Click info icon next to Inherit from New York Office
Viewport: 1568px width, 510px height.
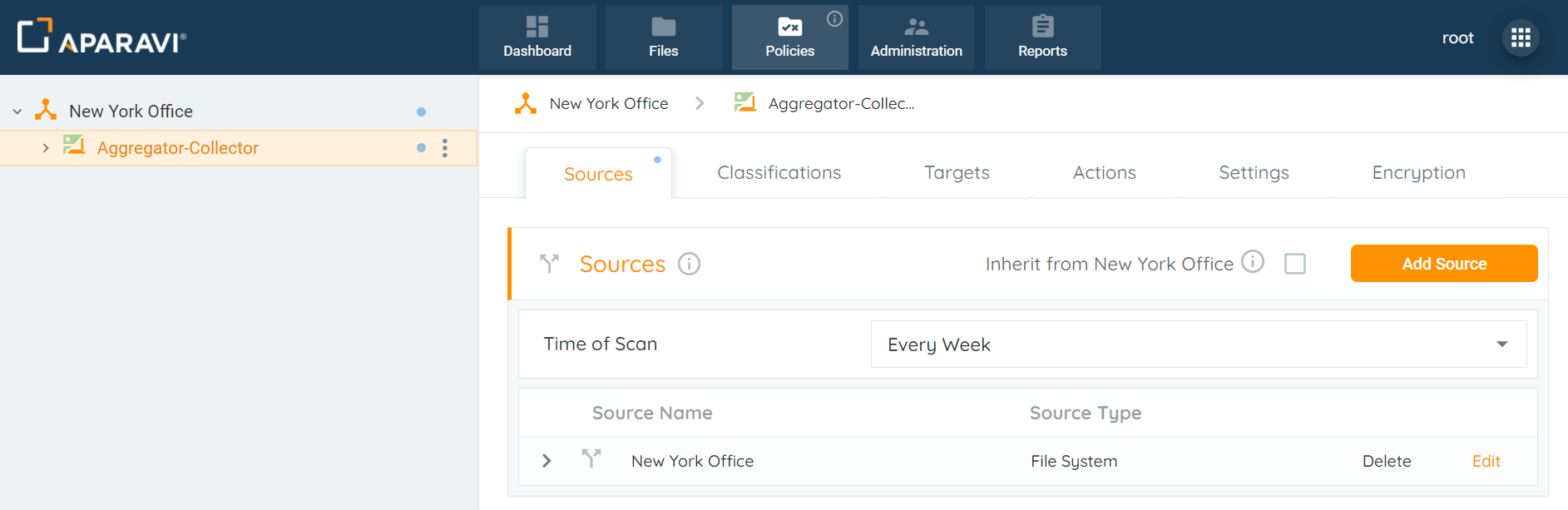(1252, 262)
